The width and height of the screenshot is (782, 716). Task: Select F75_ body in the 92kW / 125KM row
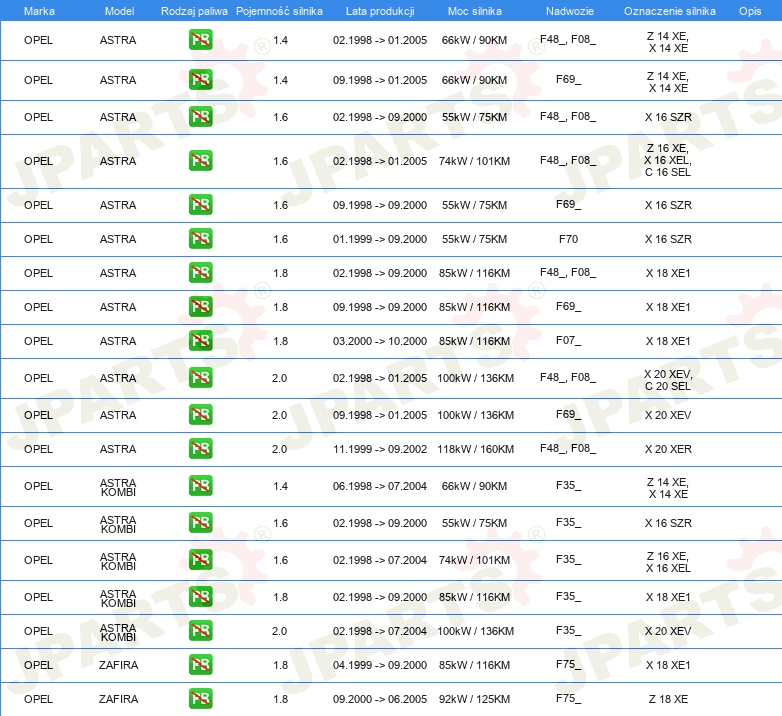(x=569, y=699)
